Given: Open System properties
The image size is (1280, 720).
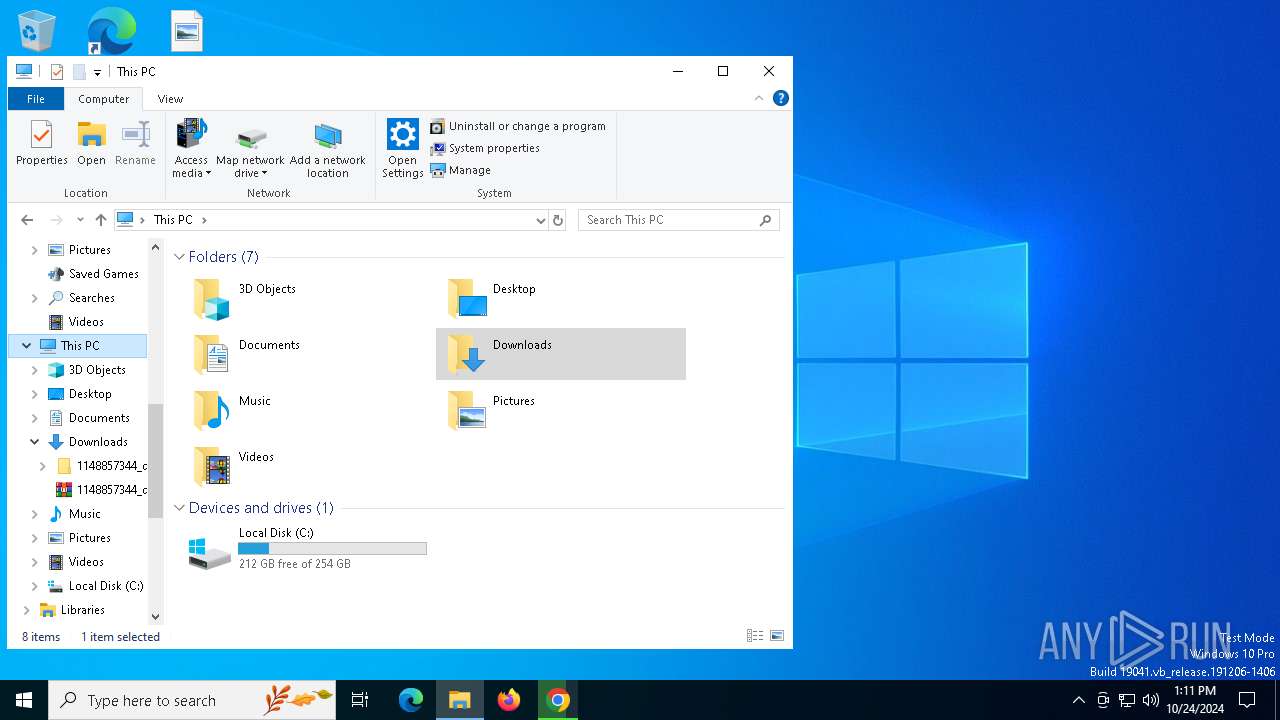Looking at the screenshot, I should pos(485,148).
